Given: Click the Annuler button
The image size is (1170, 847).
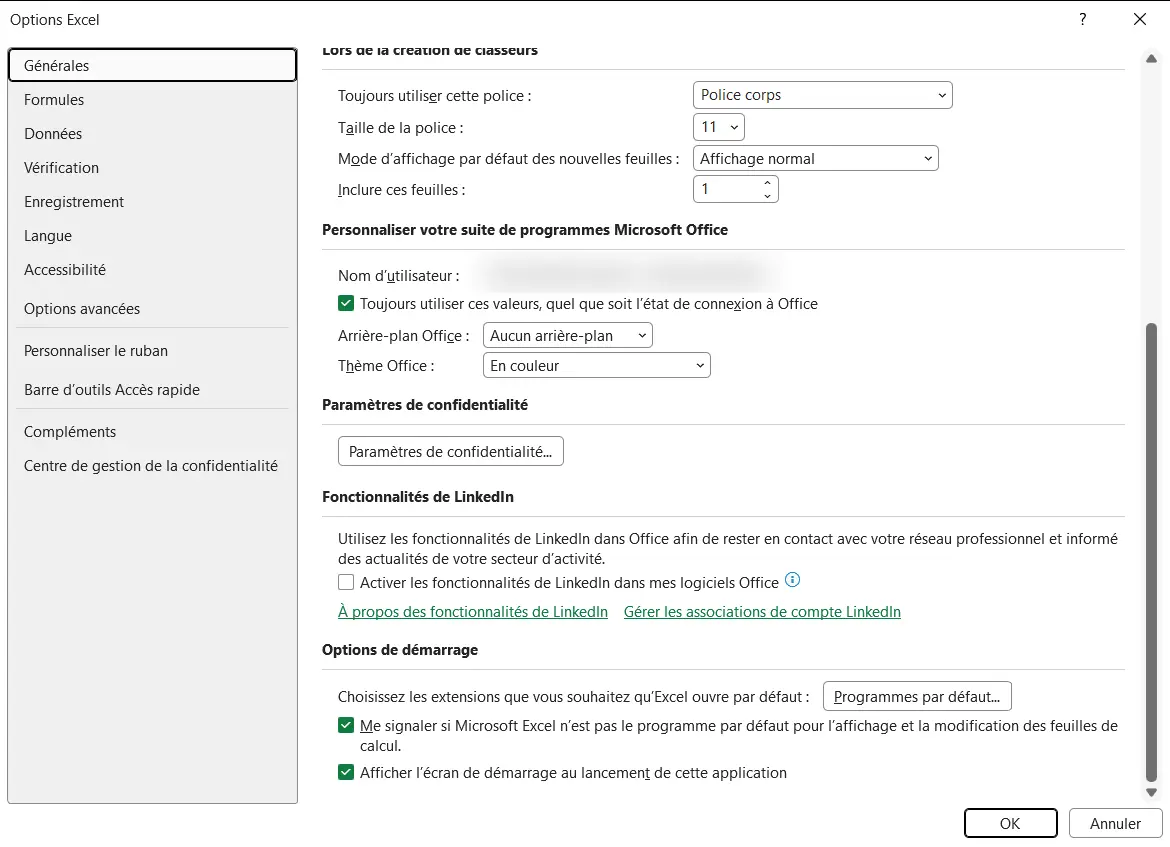Looking at the screenshot, I should pos(1115,823).
